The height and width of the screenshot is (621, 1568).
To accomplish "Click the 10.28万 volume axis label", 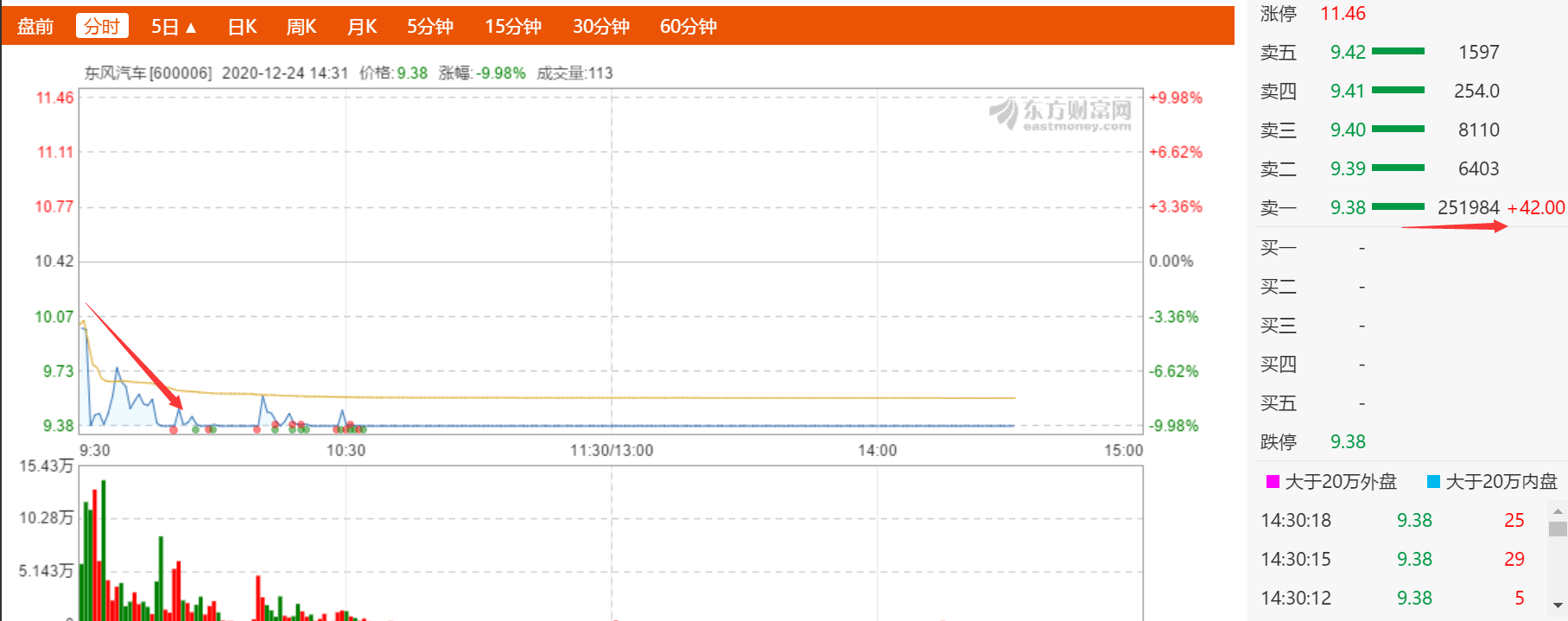I will [x=47, y=518].
